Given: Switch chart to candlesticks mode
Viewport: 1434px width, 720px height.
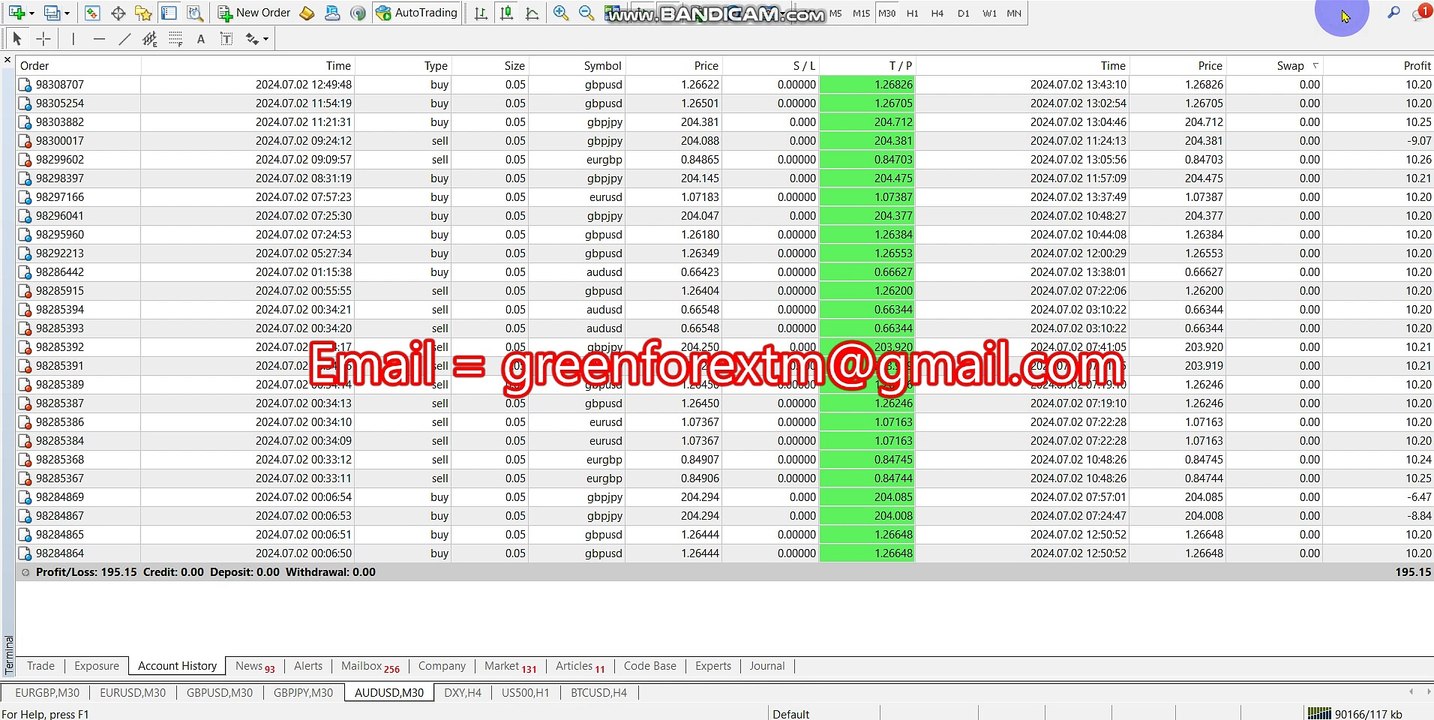Looking at the screenshot, I should coord(506,13).
